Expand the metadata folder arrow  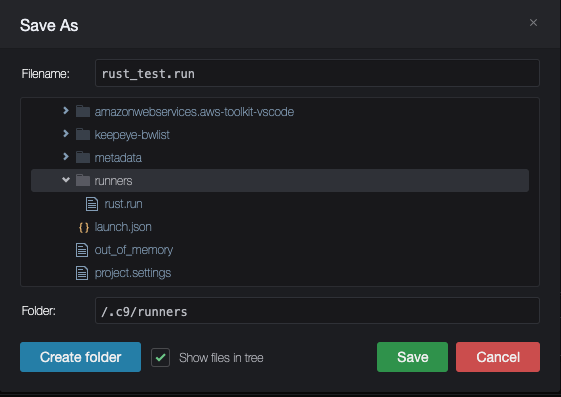[65, 156]
